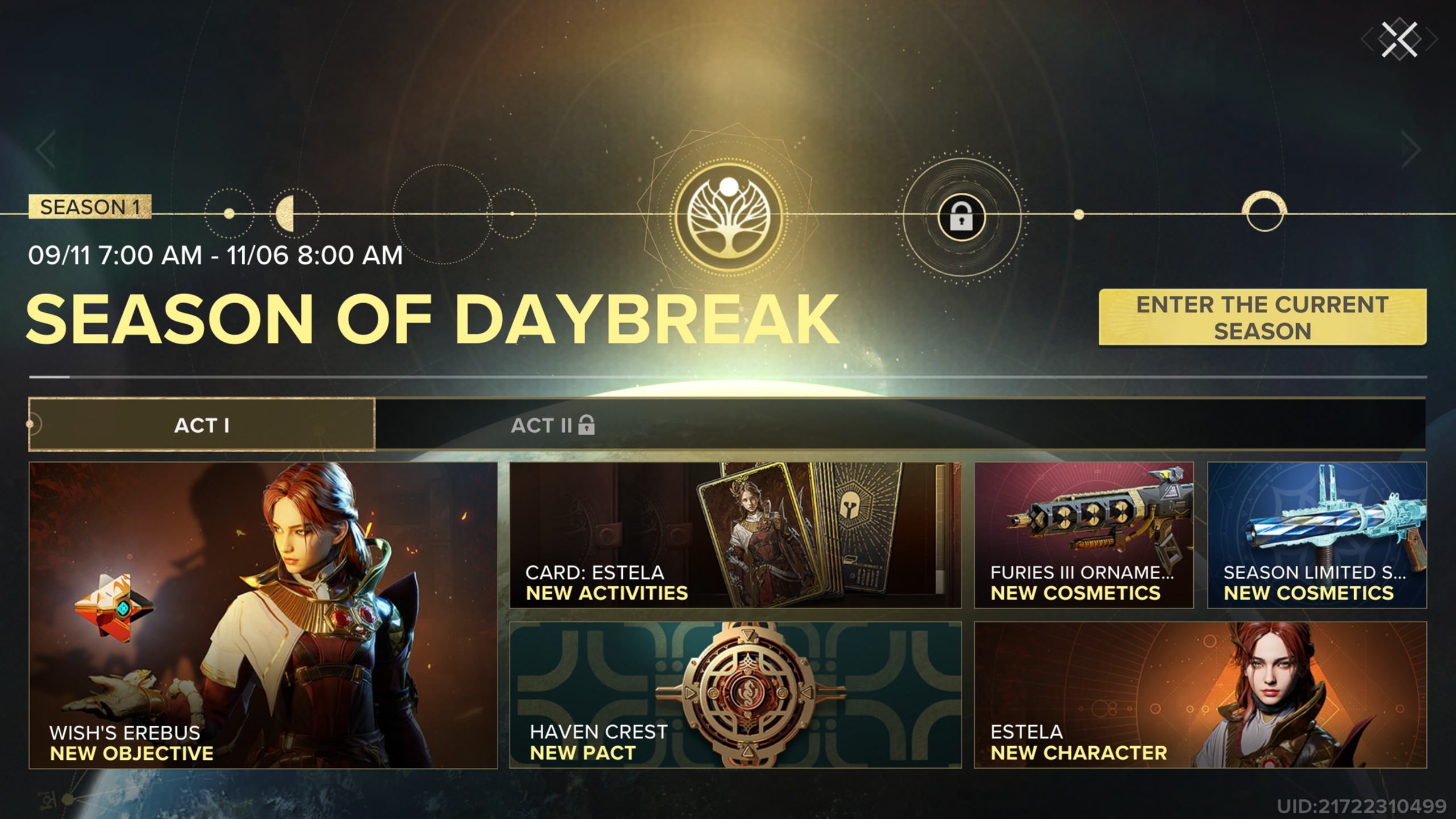Open Card: Estela New Activities tile
1456x819 pixels.
click(x=735, y=535)
